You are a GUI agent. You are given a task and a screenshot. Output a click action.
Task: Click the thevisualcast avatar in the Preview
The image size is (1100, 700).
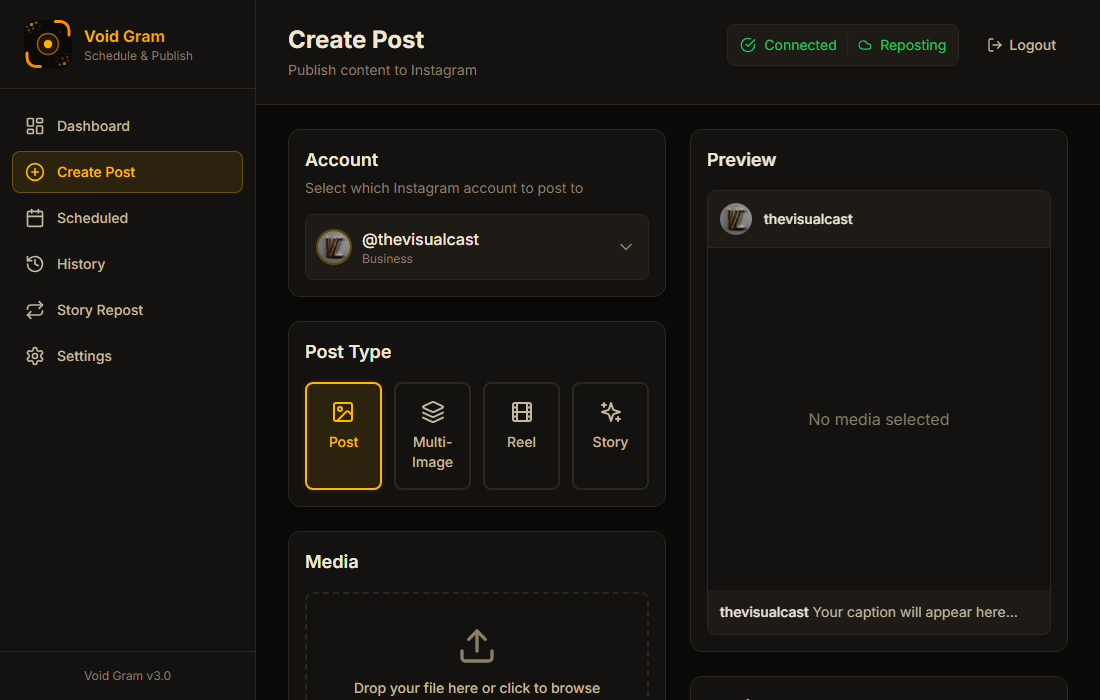(736, 219)
